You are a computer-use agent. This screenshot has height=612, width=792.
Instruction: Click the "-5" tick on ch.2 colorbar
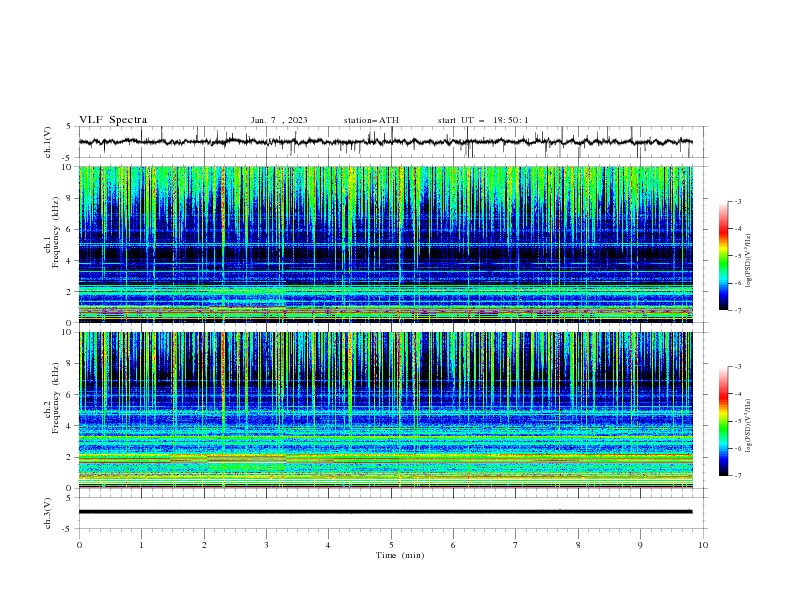[x=738, y=421]
